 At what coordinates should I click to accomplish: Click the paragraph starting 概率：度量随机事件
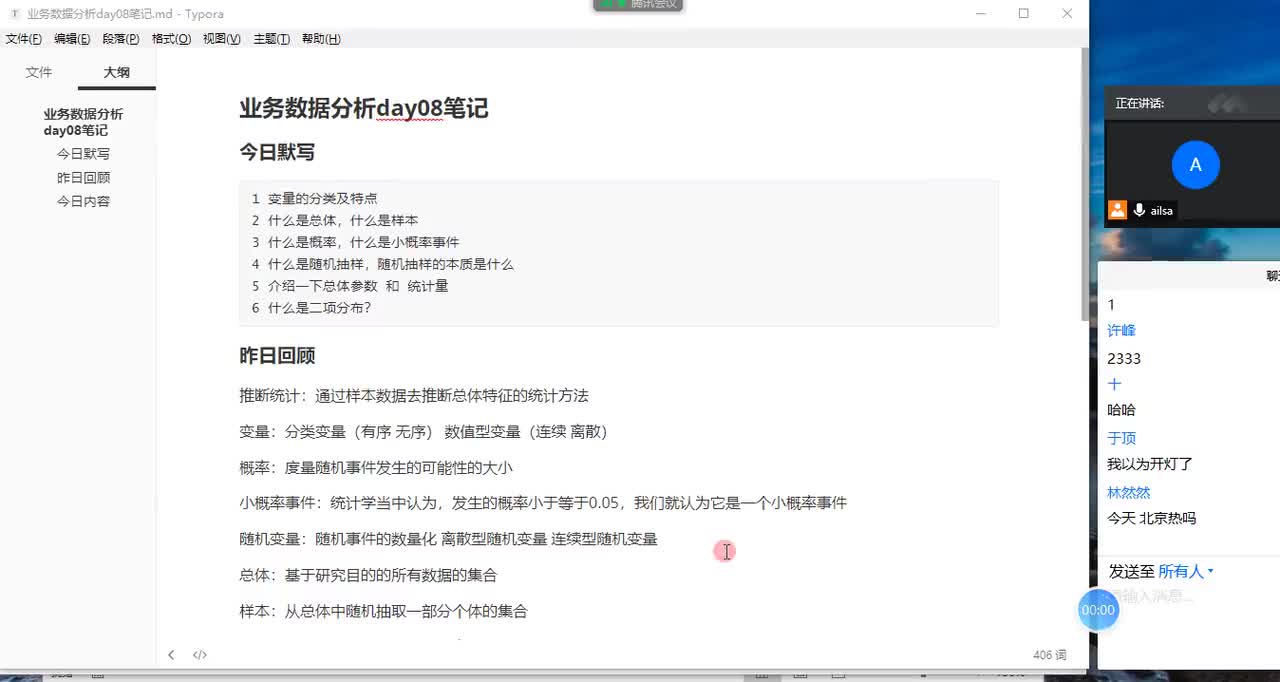coord(376,467)
